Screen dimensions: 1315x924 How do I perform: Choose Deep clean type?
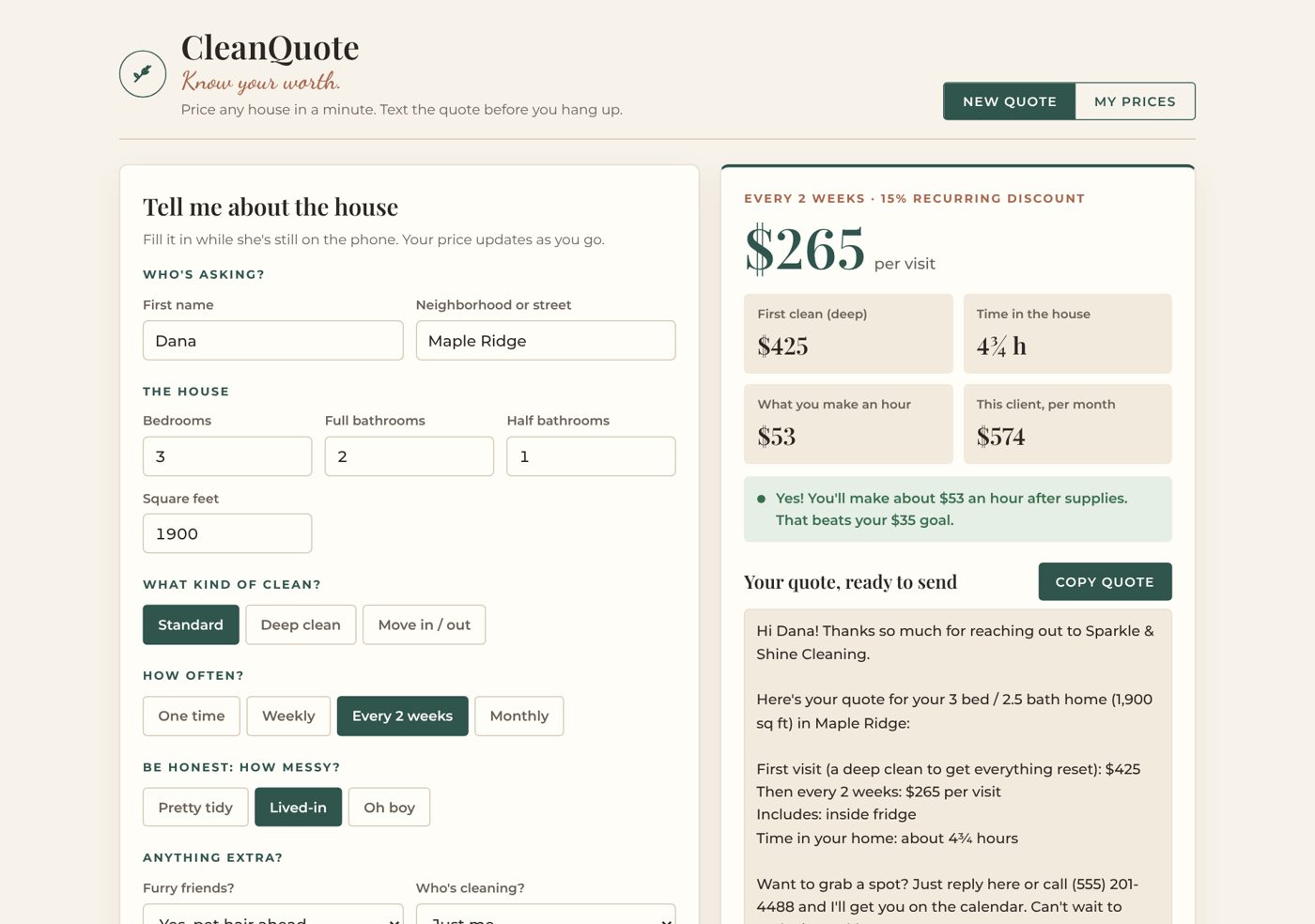tap(301, 624)
